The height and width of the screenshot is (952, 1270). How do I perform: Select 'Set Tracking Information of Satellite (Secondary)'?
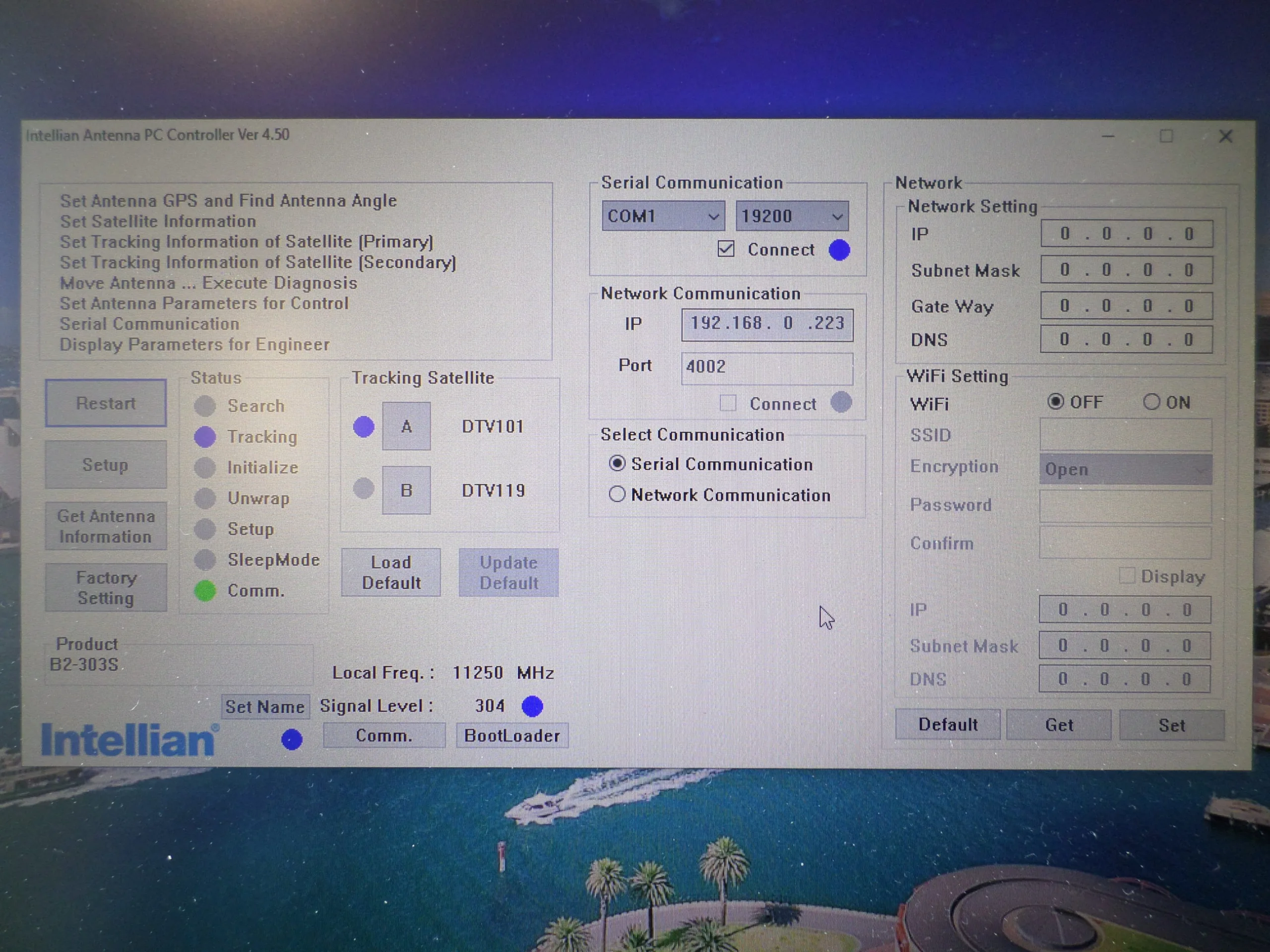tap(258, 262)
